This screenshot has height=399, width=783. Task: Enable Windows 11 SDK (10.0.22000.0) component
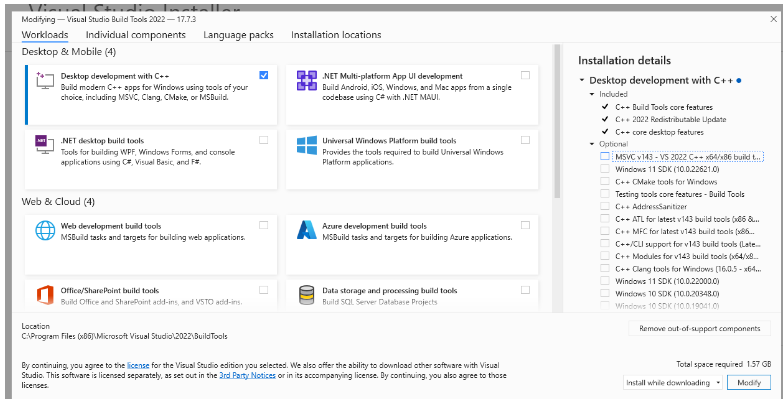[x=605, y=281]
